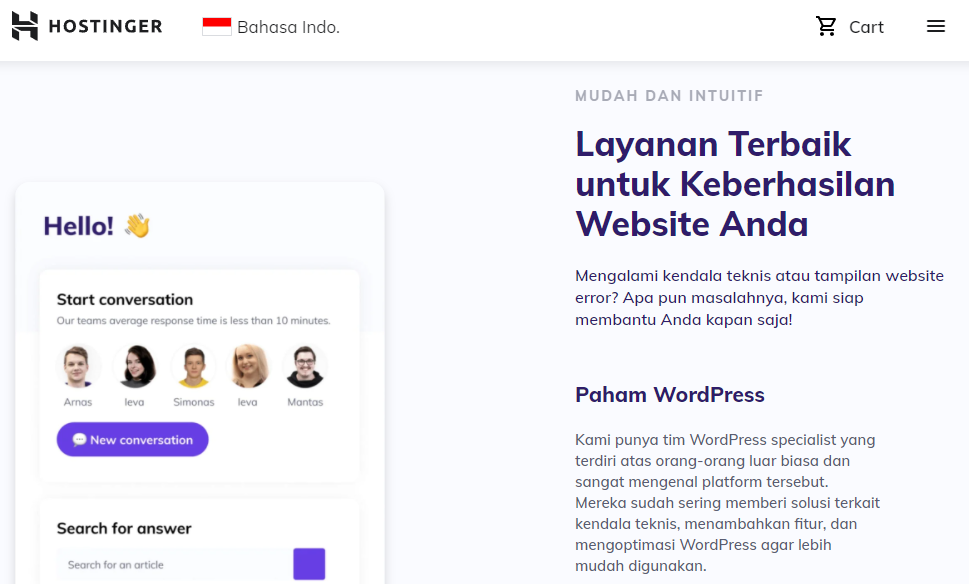Click the Cart label
This screenshot has width=969, height=584.
click(x=866, y=27)
